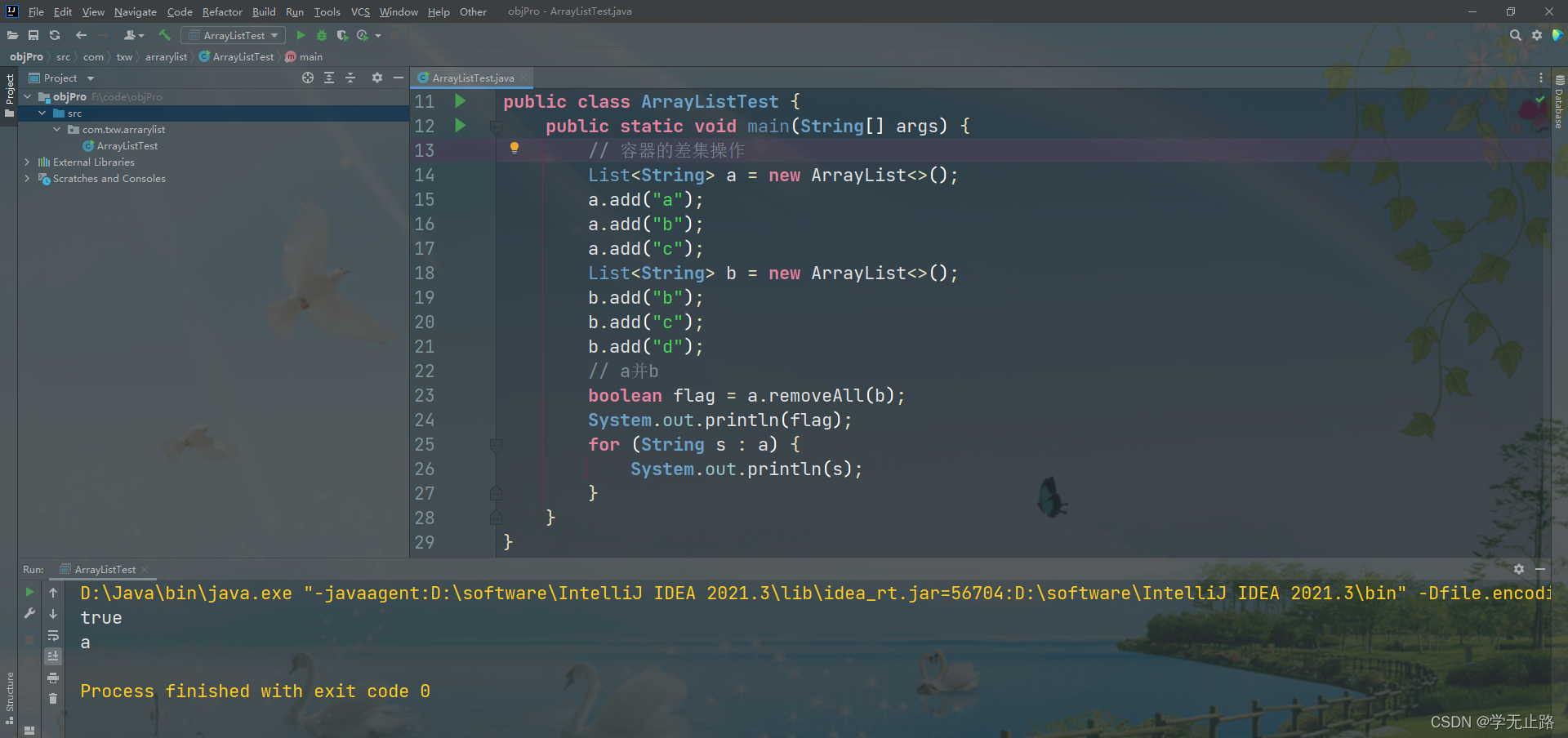The image size is (1568, 738).
Task: Collapse the com.txw.arrarylist package node
Action: 57,129
